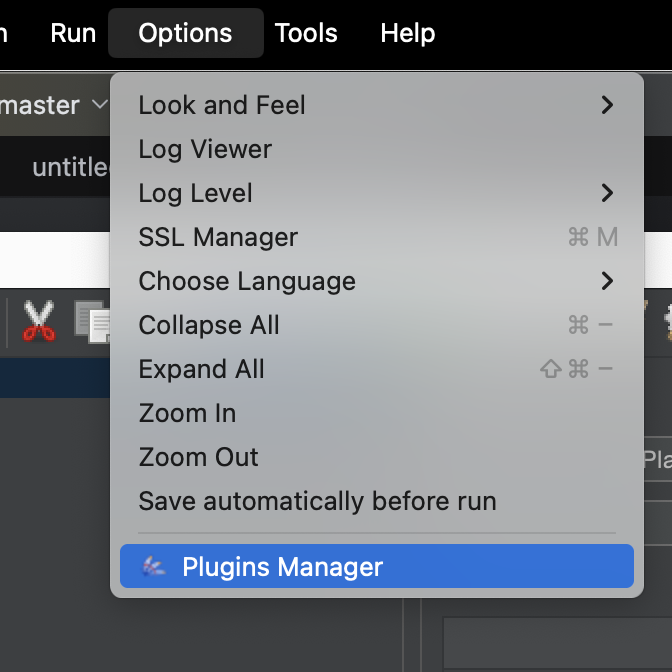
Task: Expand the Log Level submenu arrow
Action: (x=607, y=193)
